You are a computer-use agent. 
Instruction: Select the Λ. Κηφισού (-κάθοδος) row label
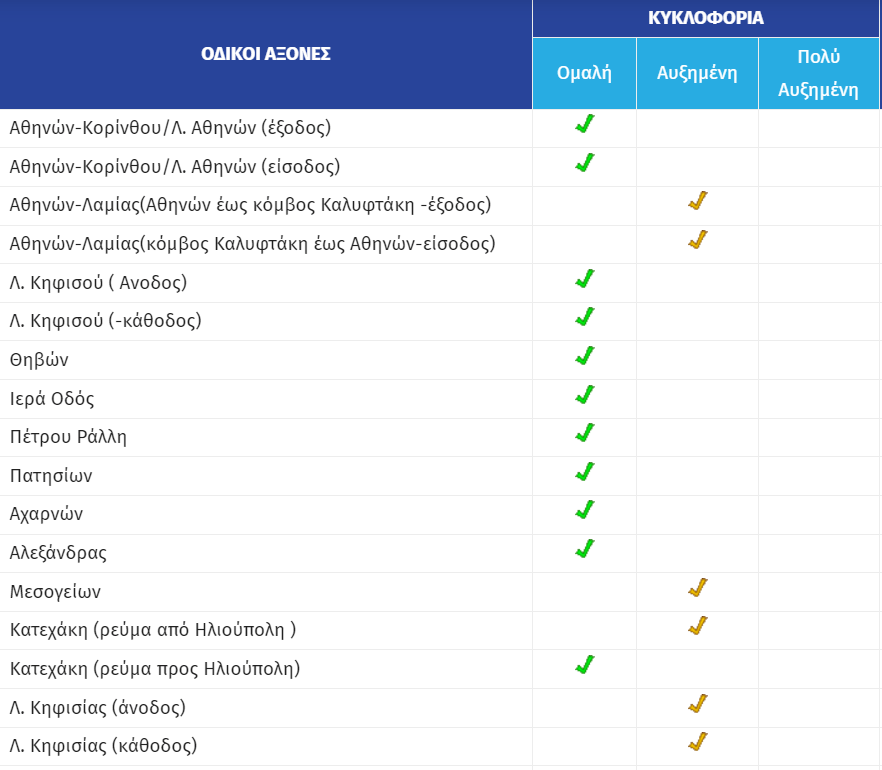click(105, 321)
